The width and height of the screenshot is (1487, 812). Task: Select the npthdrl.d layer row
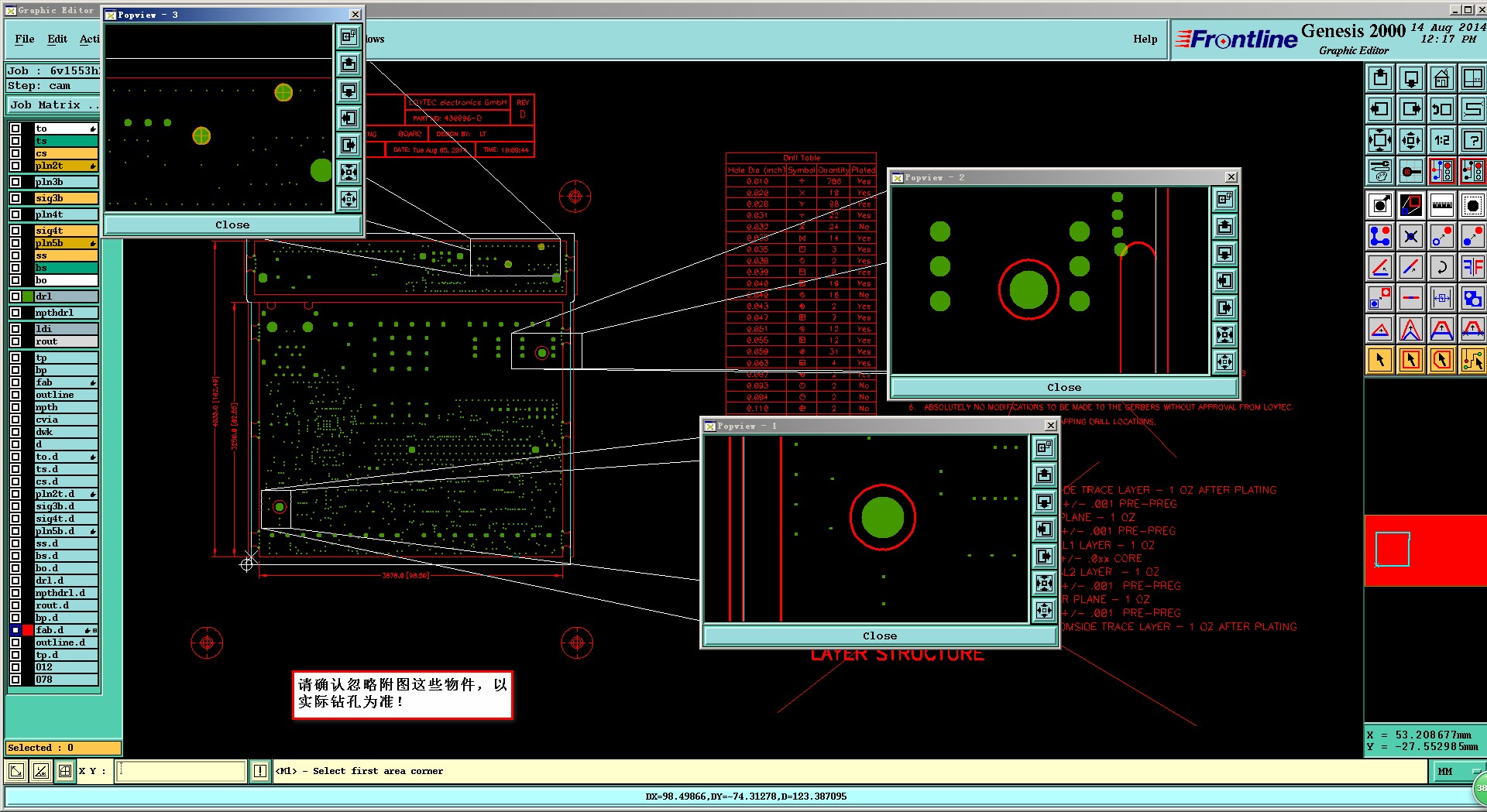(x=66, y=593)
